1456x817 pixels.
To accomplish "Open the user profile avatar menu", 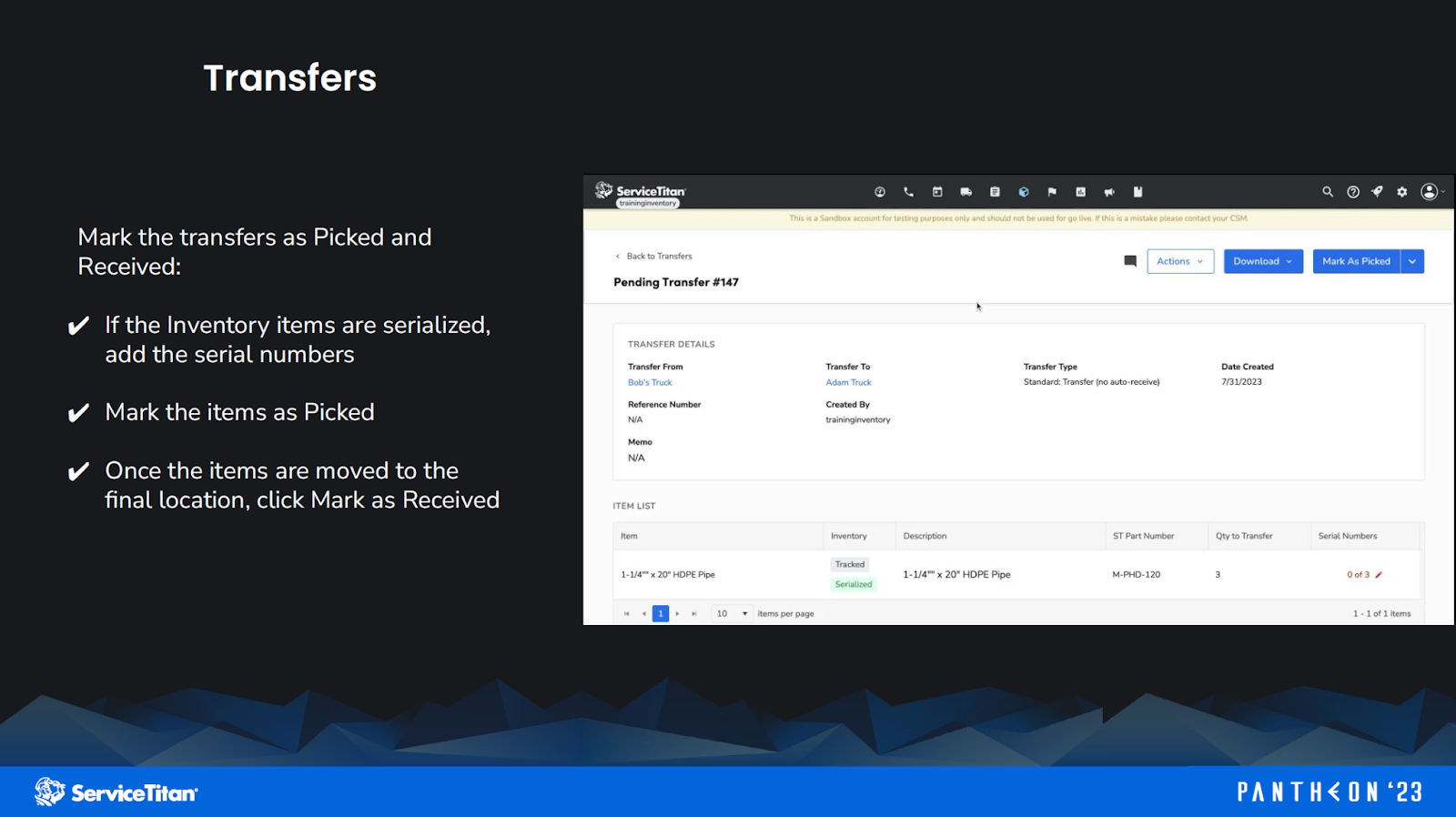I will coord(1431,192).
